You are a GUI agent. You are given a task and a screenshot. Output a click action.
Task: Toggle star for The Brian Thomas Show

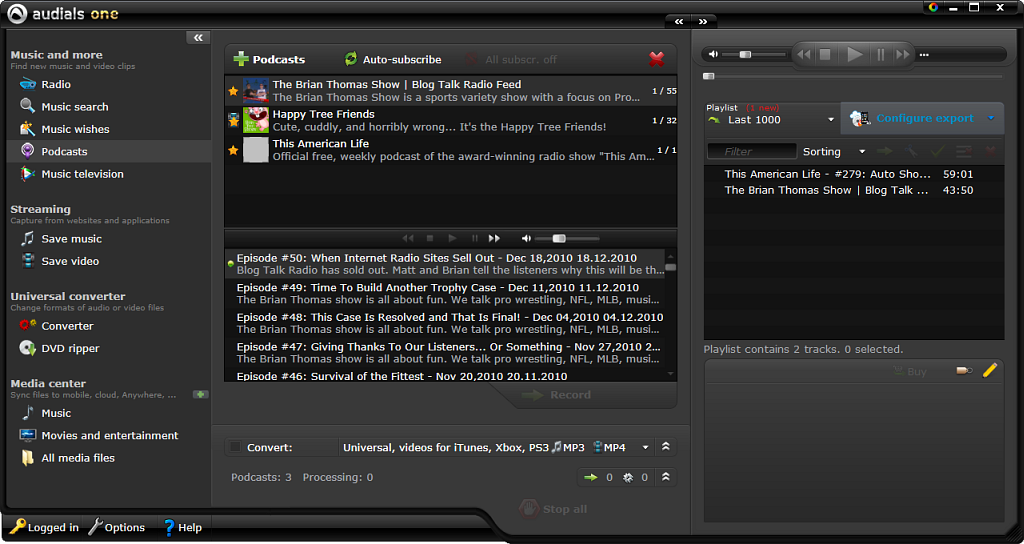[233, 91]
